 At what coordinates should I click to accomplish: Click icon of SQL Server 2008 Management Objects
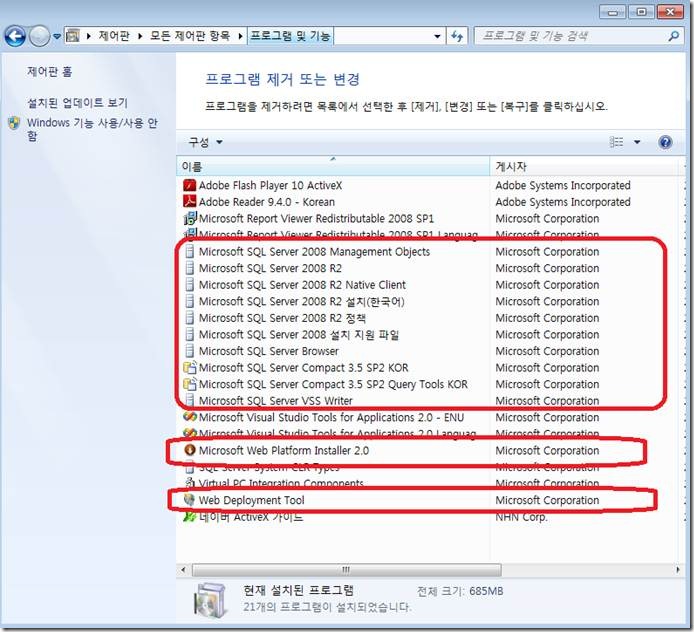(189, 251)
